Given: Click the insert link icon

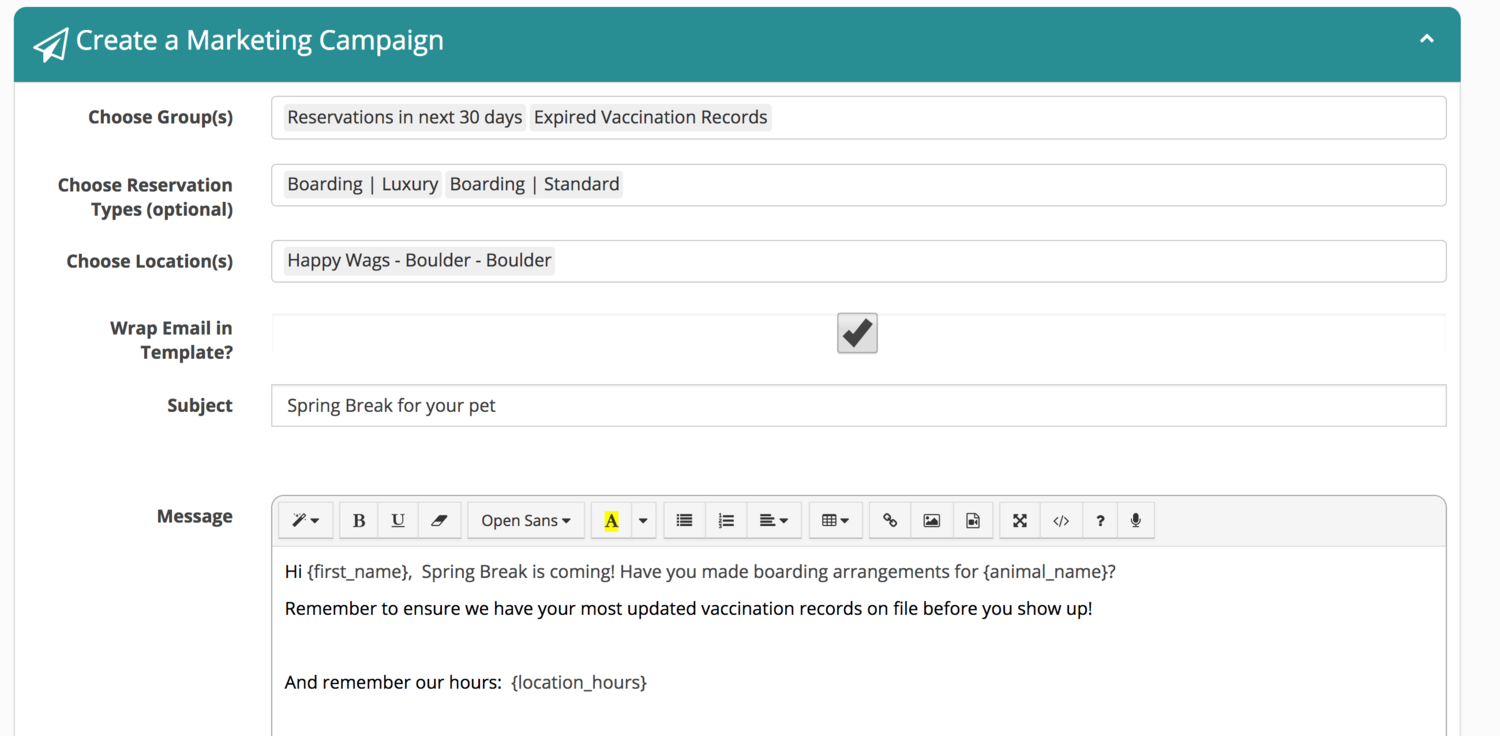Looking at the screenshot, I should click(890, 520).
